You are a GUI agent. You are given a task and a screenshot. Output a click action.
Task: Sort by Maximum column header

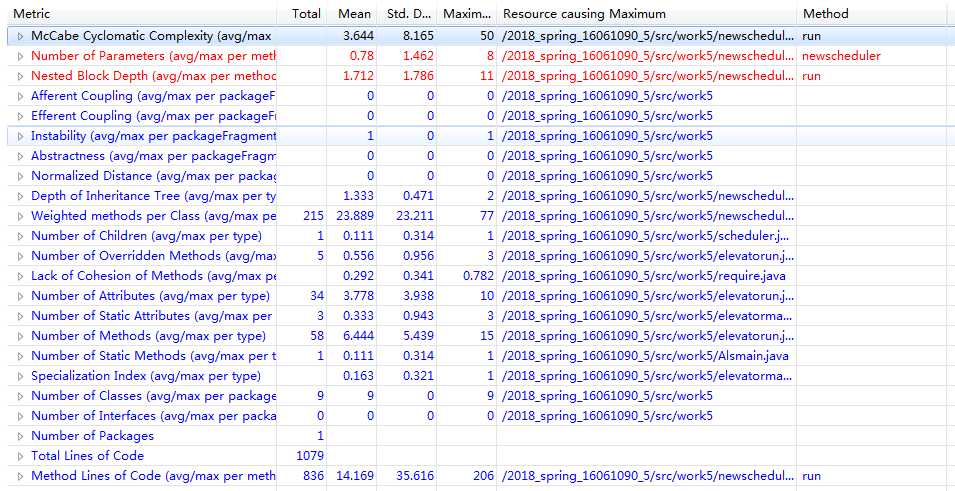pos(467,13)
